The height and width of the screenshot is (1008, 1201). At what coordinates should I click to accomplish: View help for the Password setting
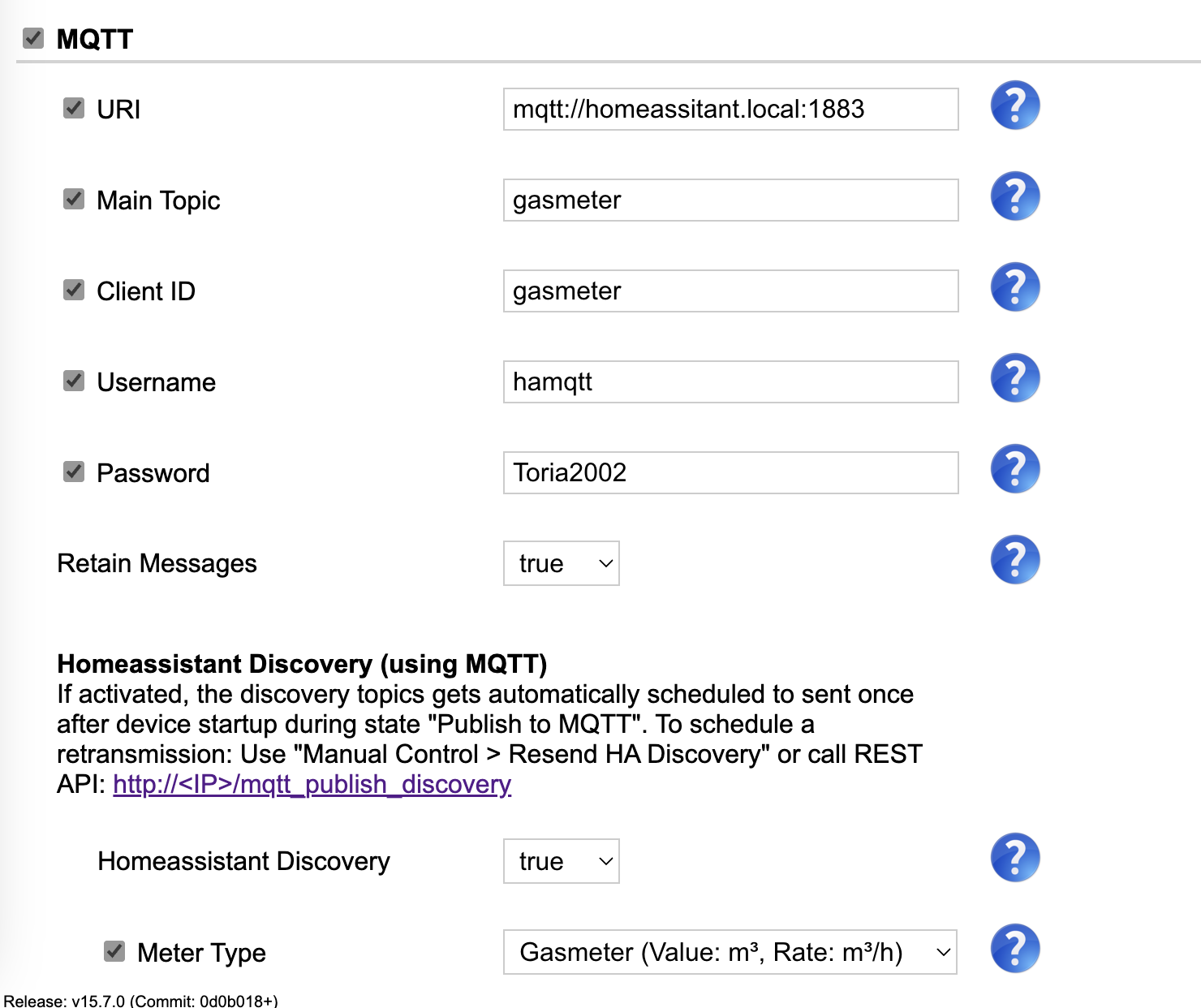1014,469
